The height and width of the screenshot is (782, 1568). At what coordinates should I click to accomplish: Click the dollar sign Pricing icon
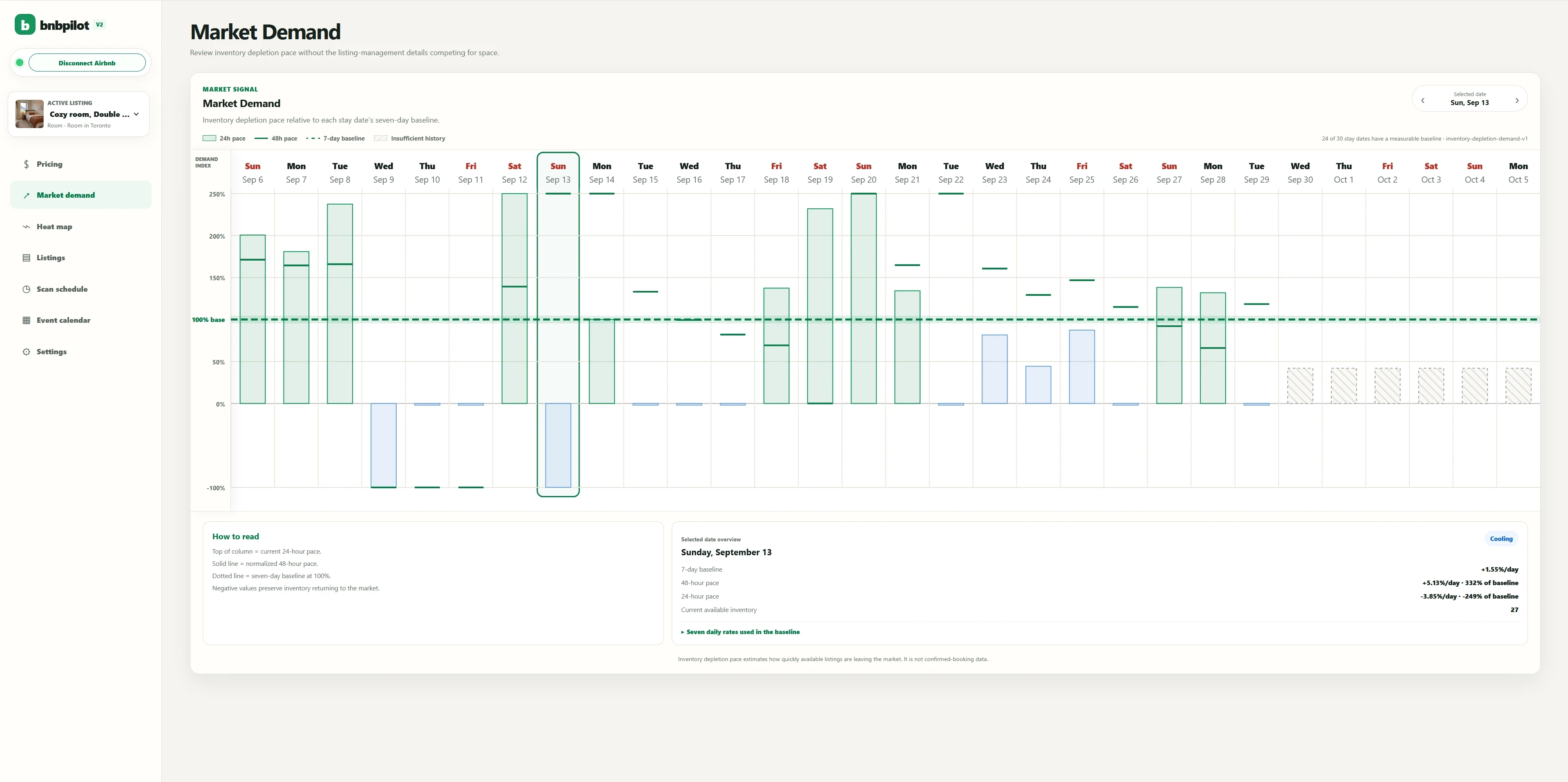[26, 164]
